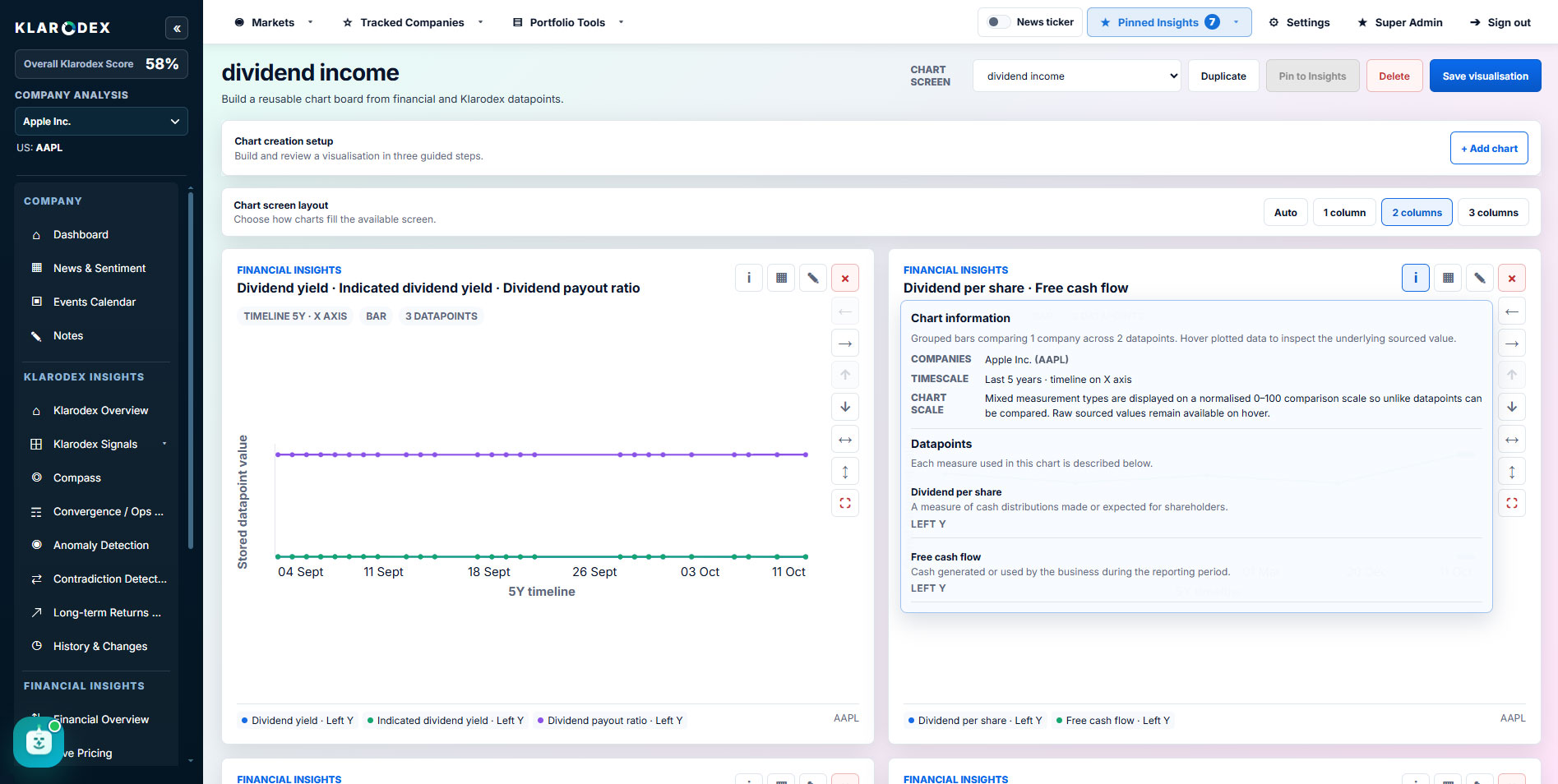Fullscreen the Dividend per share chart
The width and height of the screenshot is (1558, 784).
pos(1512,503)
